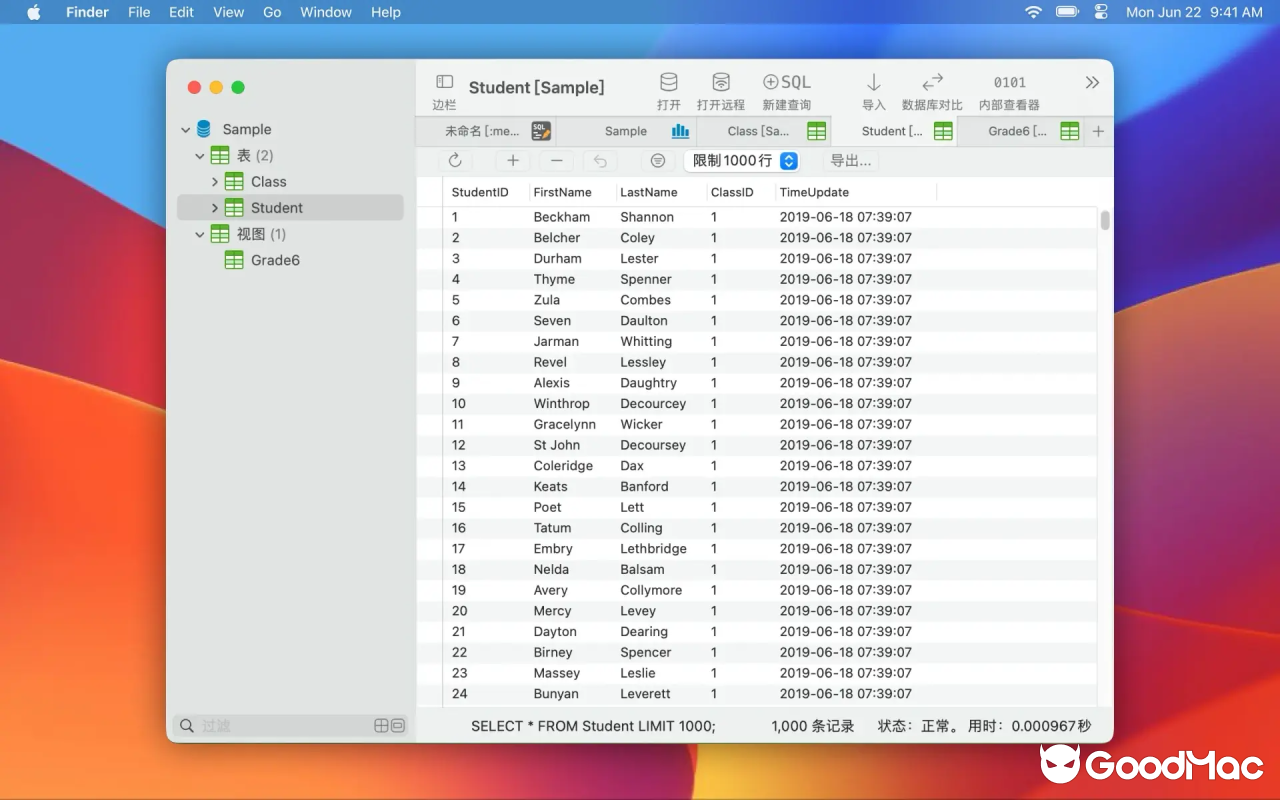Click the menu bar clock Mon Jun 22
This screenshot has width=1280, height=800.
tap(1194, 12)
